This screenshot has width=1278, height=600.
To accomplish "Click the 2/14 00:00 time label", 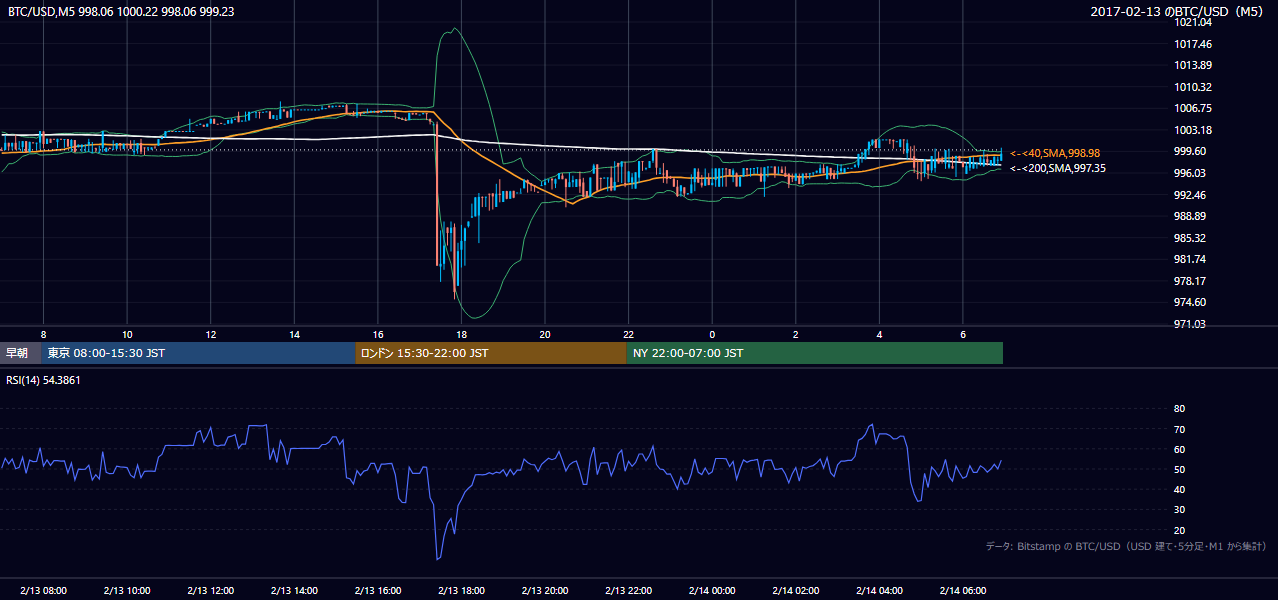I will point(712,590).
